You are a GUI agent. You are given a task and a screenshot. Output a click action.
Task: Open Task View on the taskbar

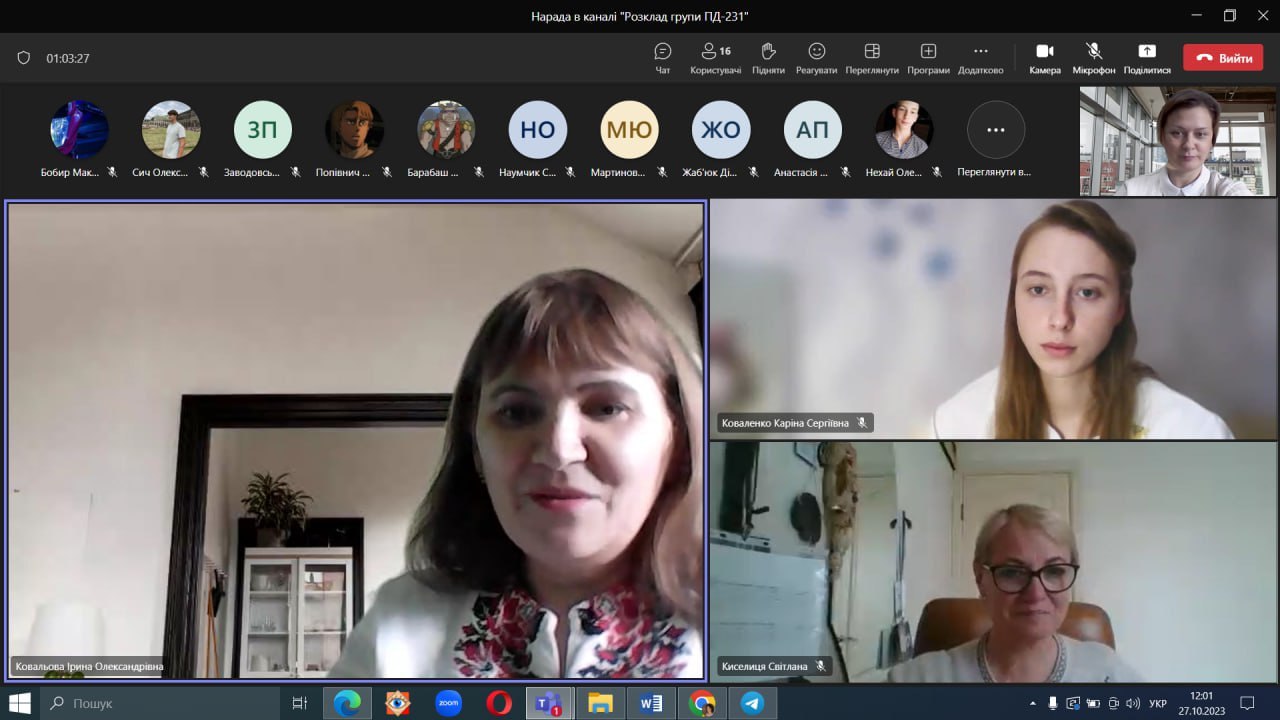299,703
